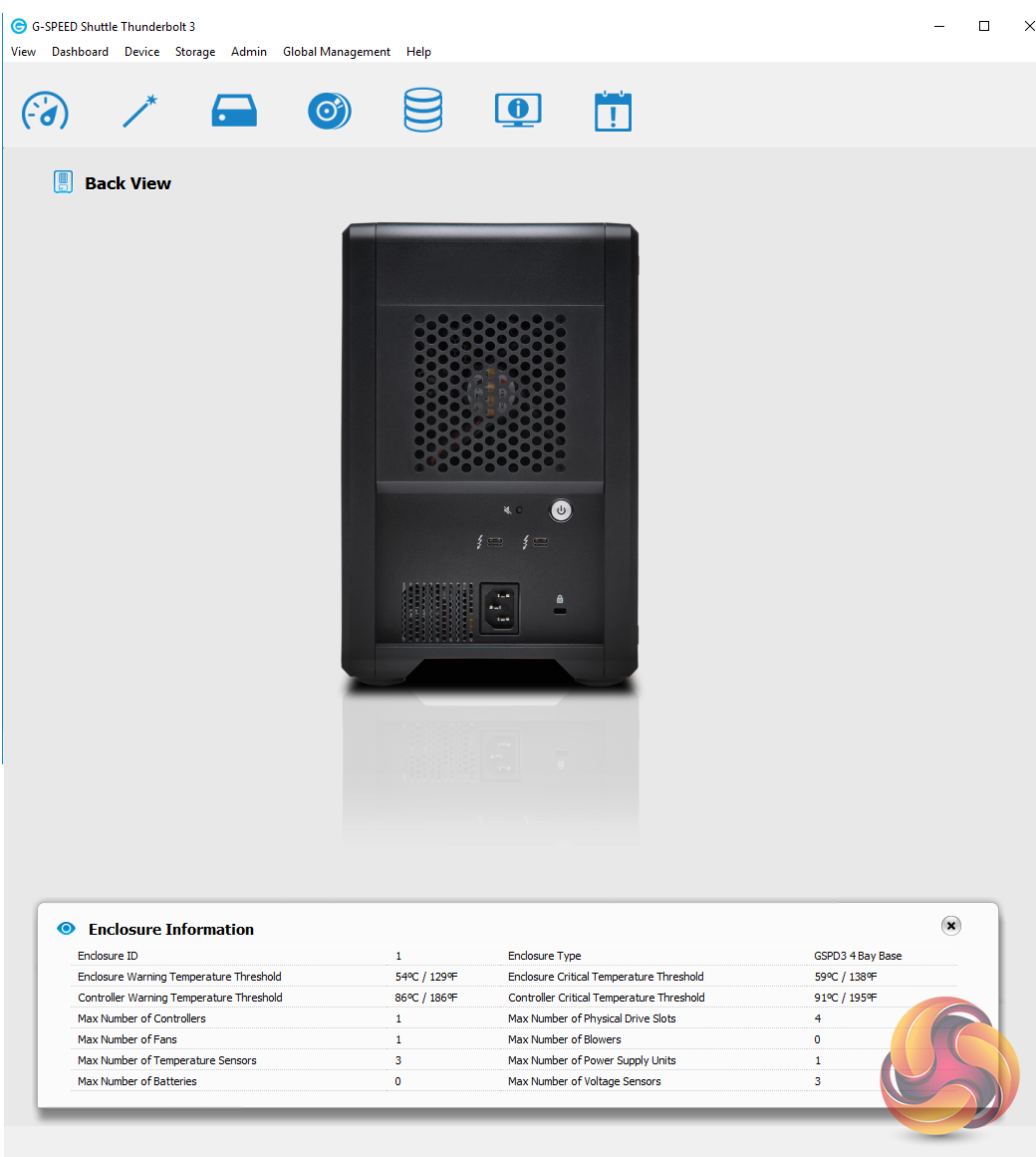Click the G-SPEED app logo in title bar
The height and width of the screenshot is (1157, 1036).
coord(19,27)
